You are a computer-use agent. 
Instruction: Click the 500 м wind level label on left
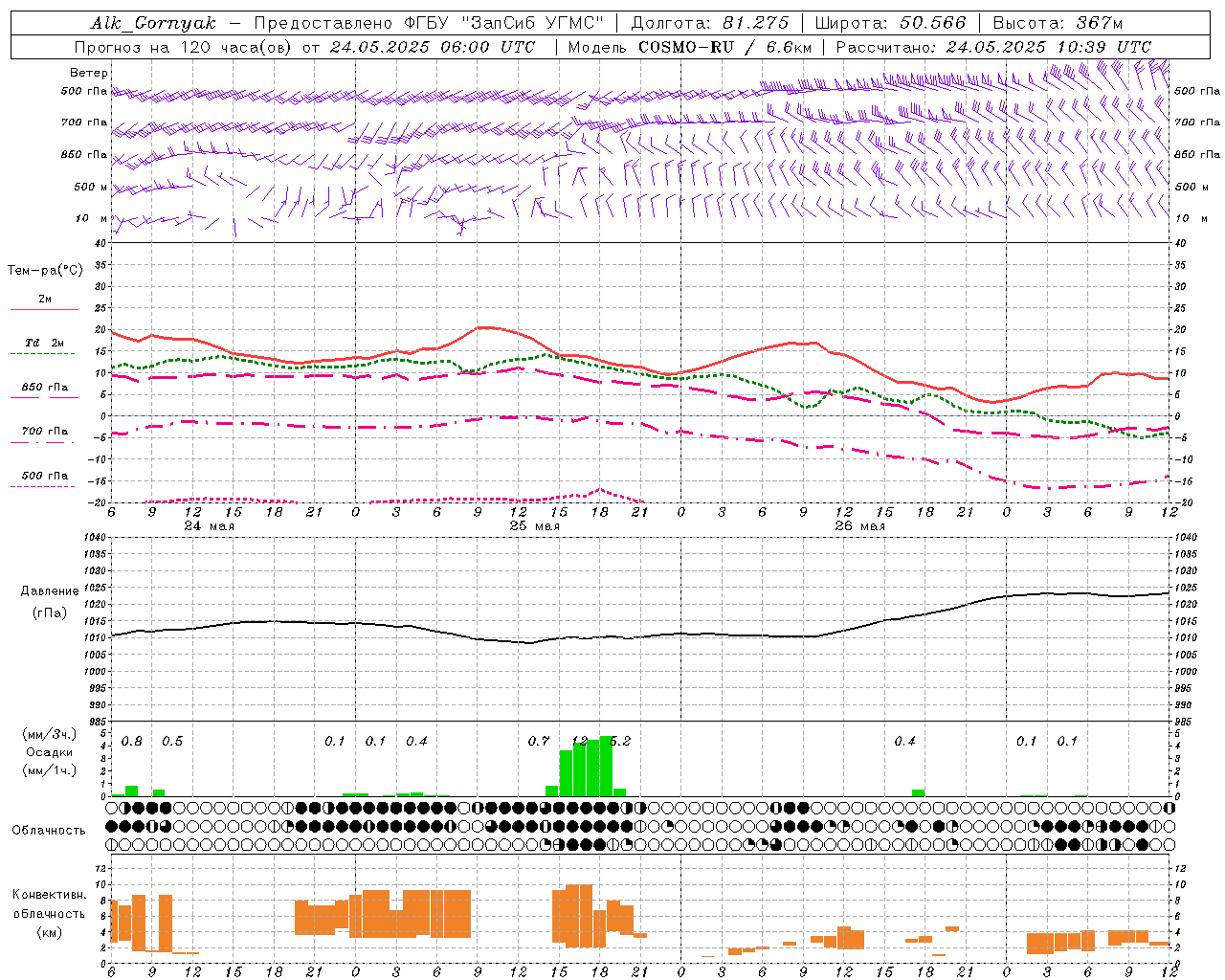92,188
